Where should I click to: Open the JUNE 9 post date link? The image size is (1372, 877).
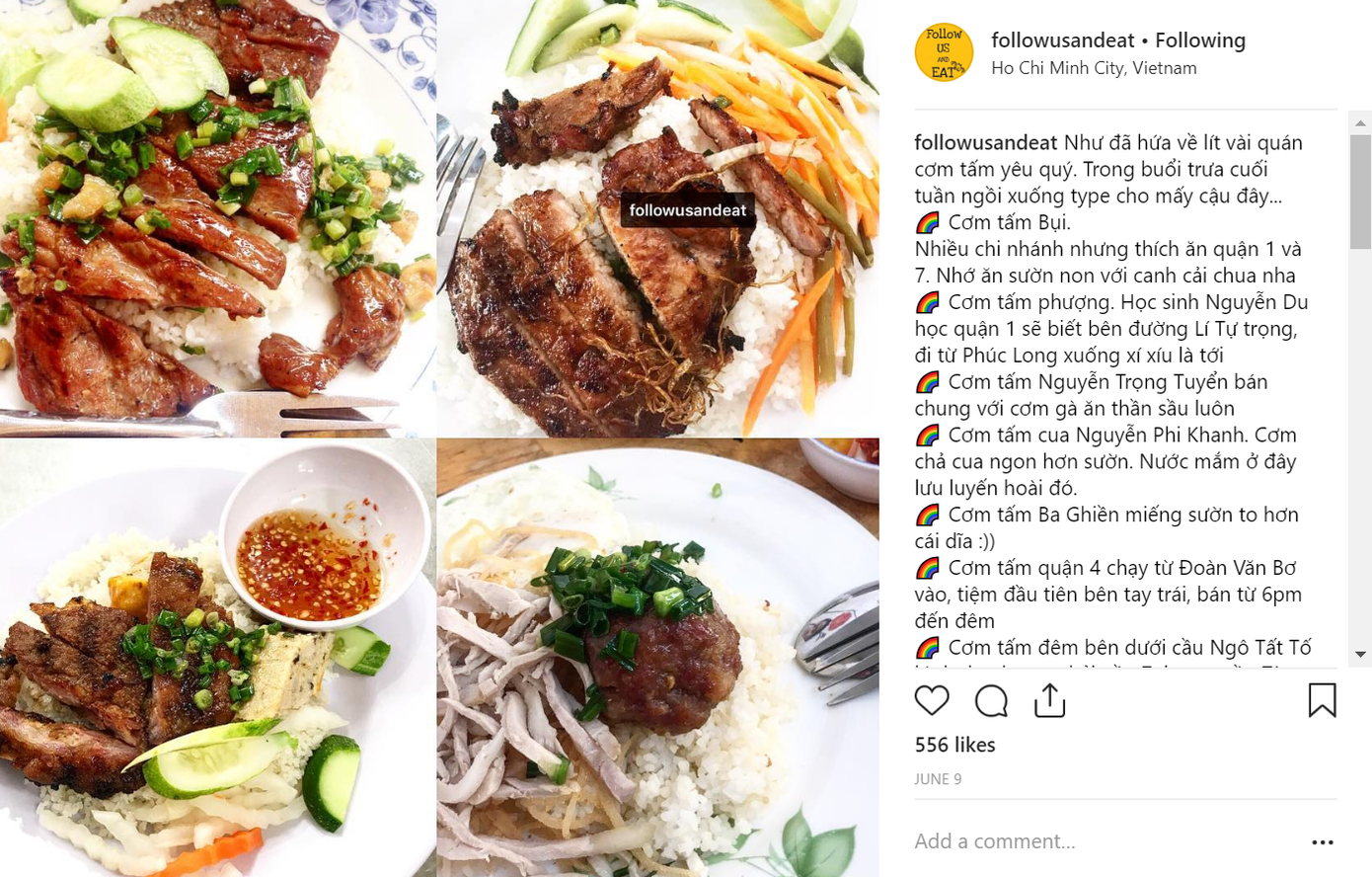pos(938,779)
